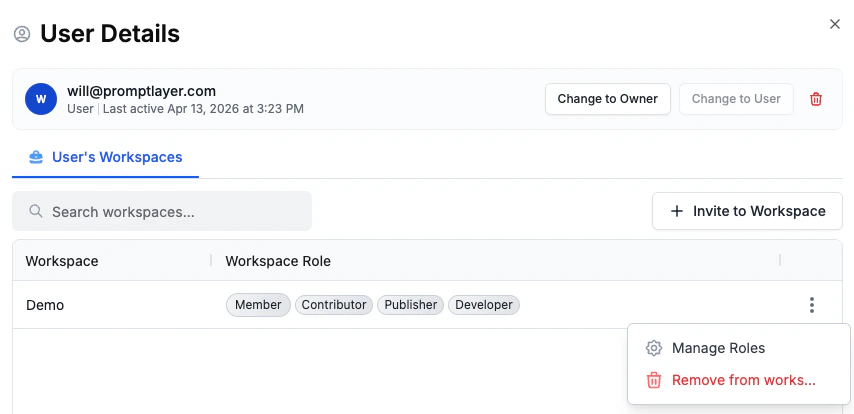This screenshot has width=854, height=414.
Task: Close the User Details dialog
Action: click(x=834, y=24)
